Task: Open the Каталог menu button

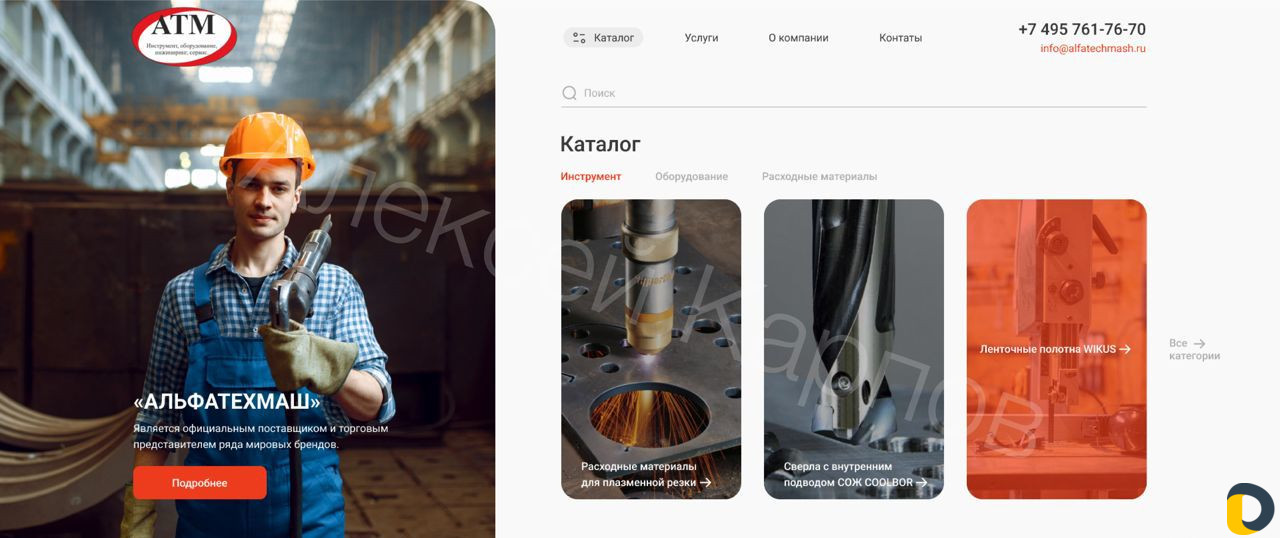Action: tap(603, 38)
